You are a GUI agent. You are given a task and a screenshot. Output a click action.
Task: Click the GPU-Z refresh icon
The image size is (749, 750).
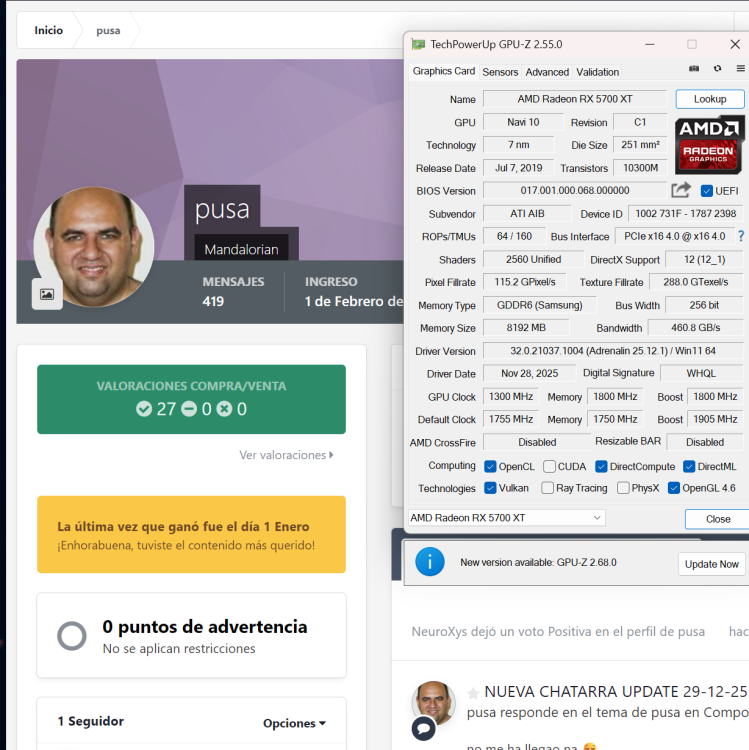click(717, 68)
